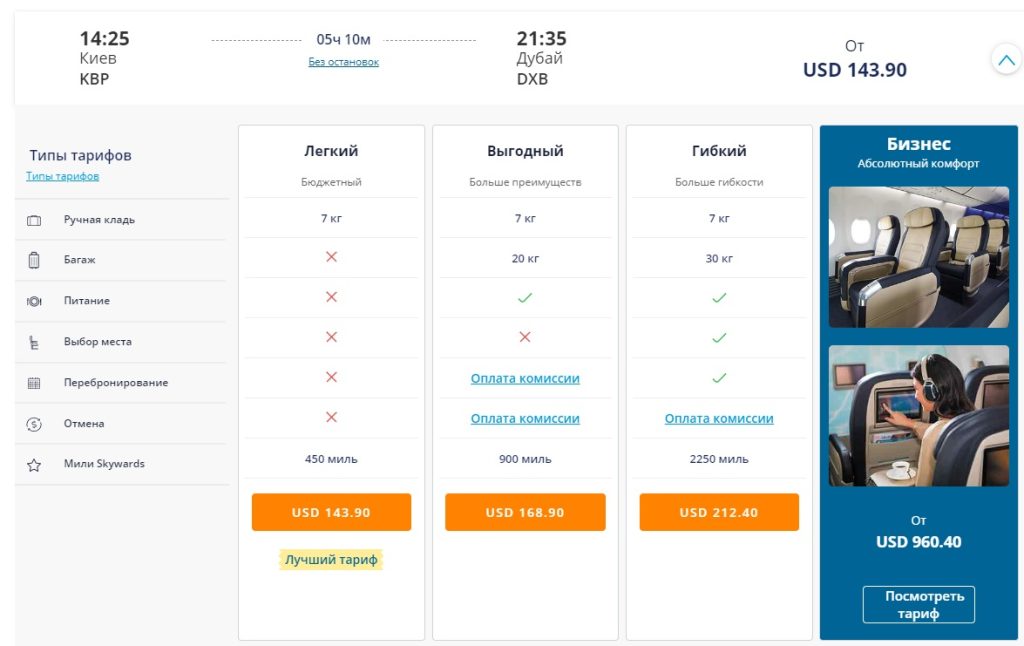The height and width of the screenshot is (646, 1024).
Task: Open Гибкий cancellation Оплата комиссии link
Action: pyautogui.click(x=719, y=419)
